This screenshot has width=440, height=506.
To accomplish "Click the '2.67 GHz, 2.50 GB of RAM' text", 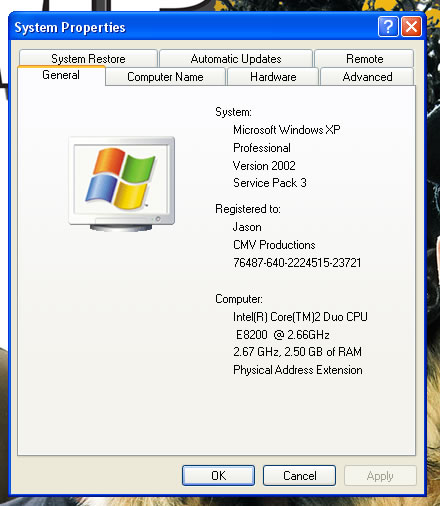I will [297, 352].
